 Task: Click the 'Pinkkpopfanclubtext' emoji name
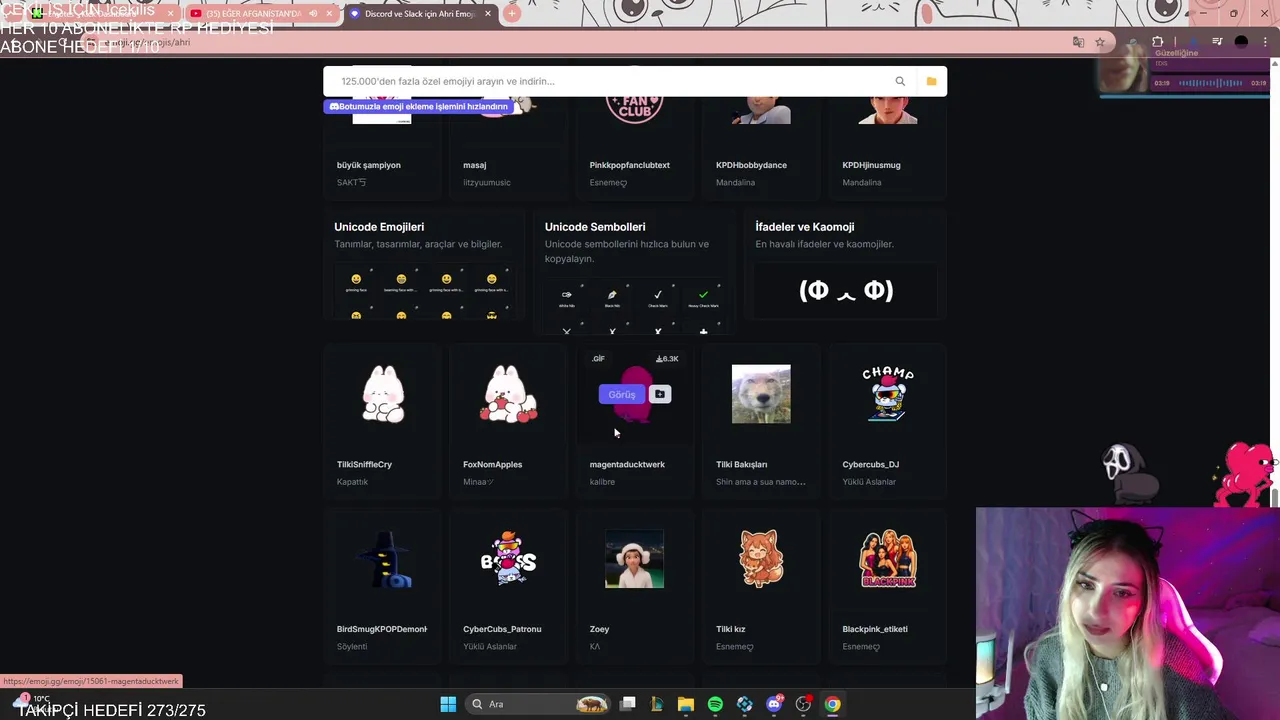click(630, 165)
